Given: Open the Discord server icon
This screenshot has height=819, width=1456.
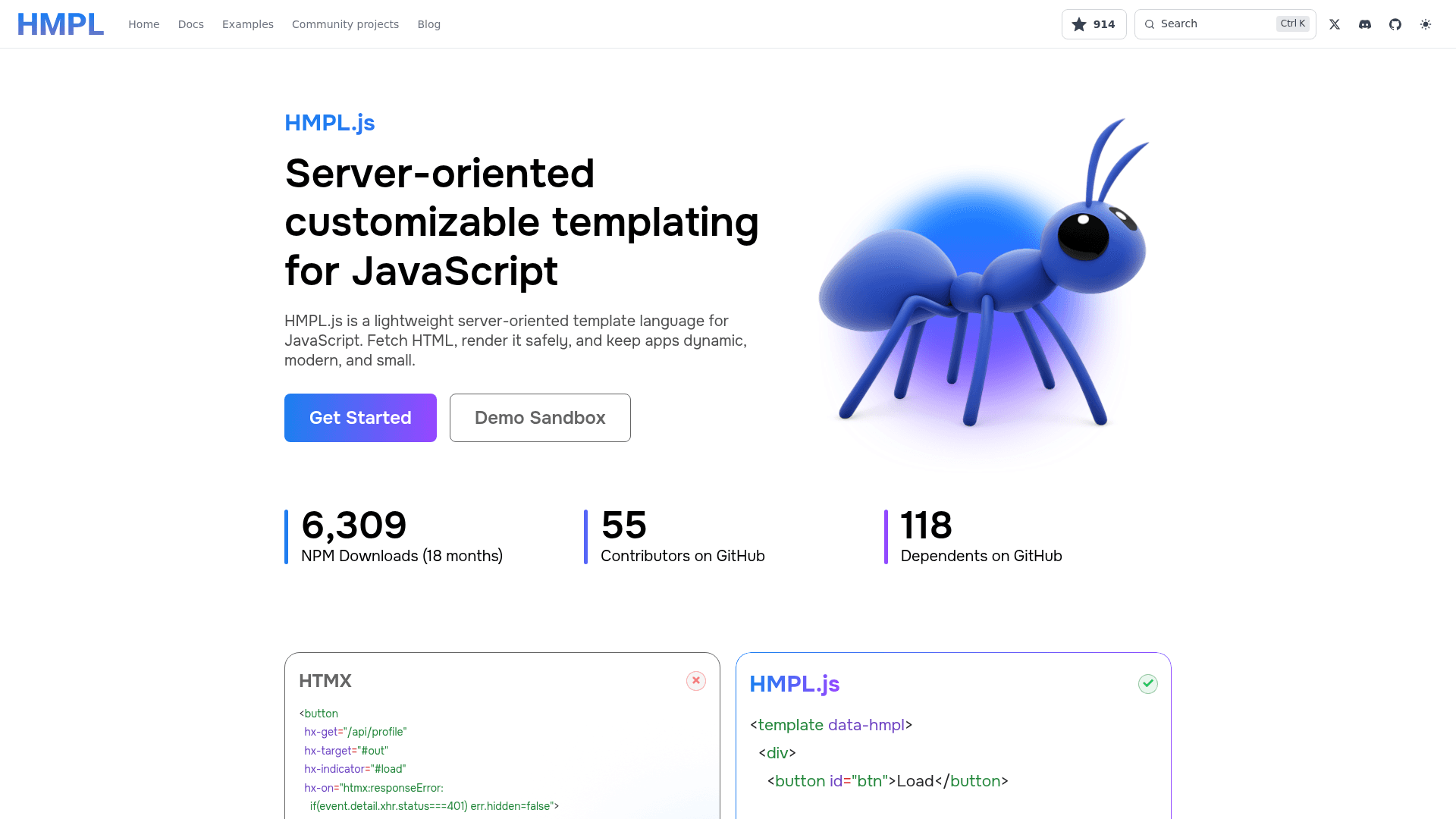Looking at the screenshot, I should click(1365, 24).
